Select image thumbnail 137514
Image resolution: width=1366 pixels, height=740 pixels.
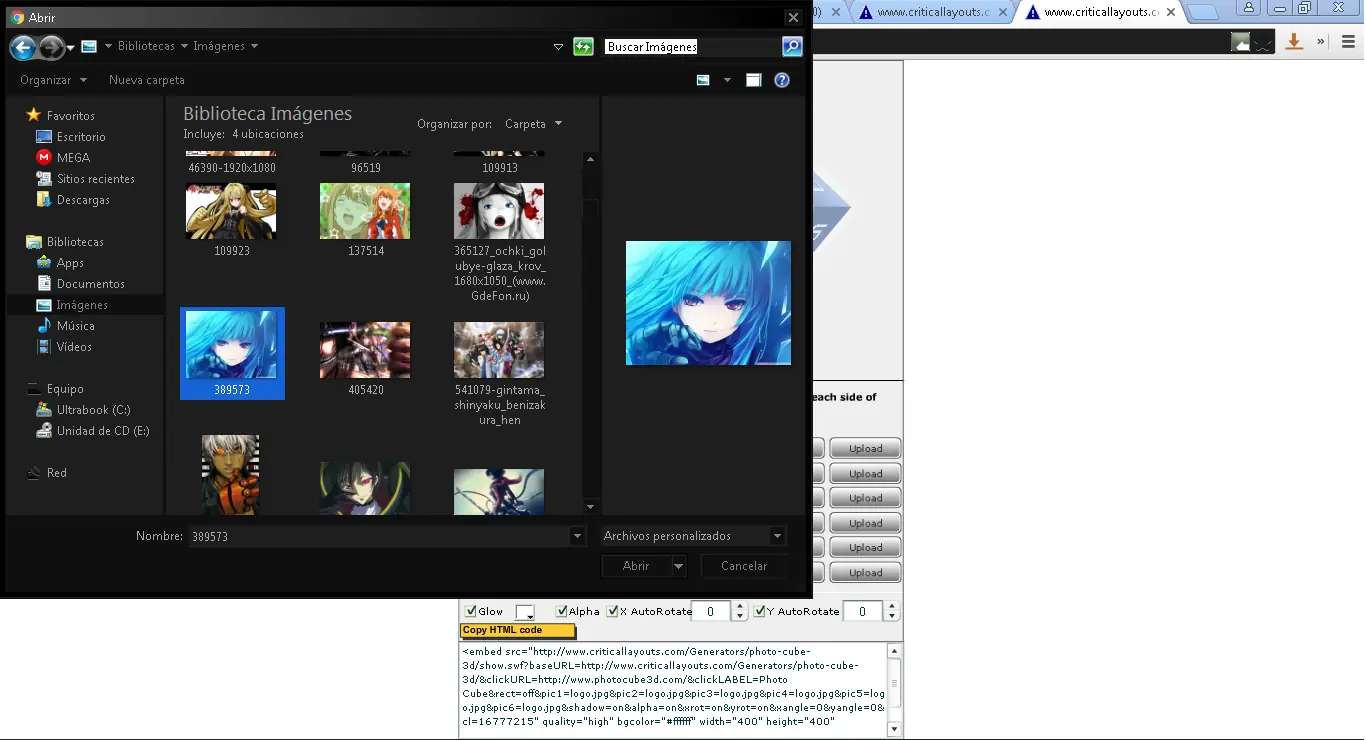tap(365, 211)
